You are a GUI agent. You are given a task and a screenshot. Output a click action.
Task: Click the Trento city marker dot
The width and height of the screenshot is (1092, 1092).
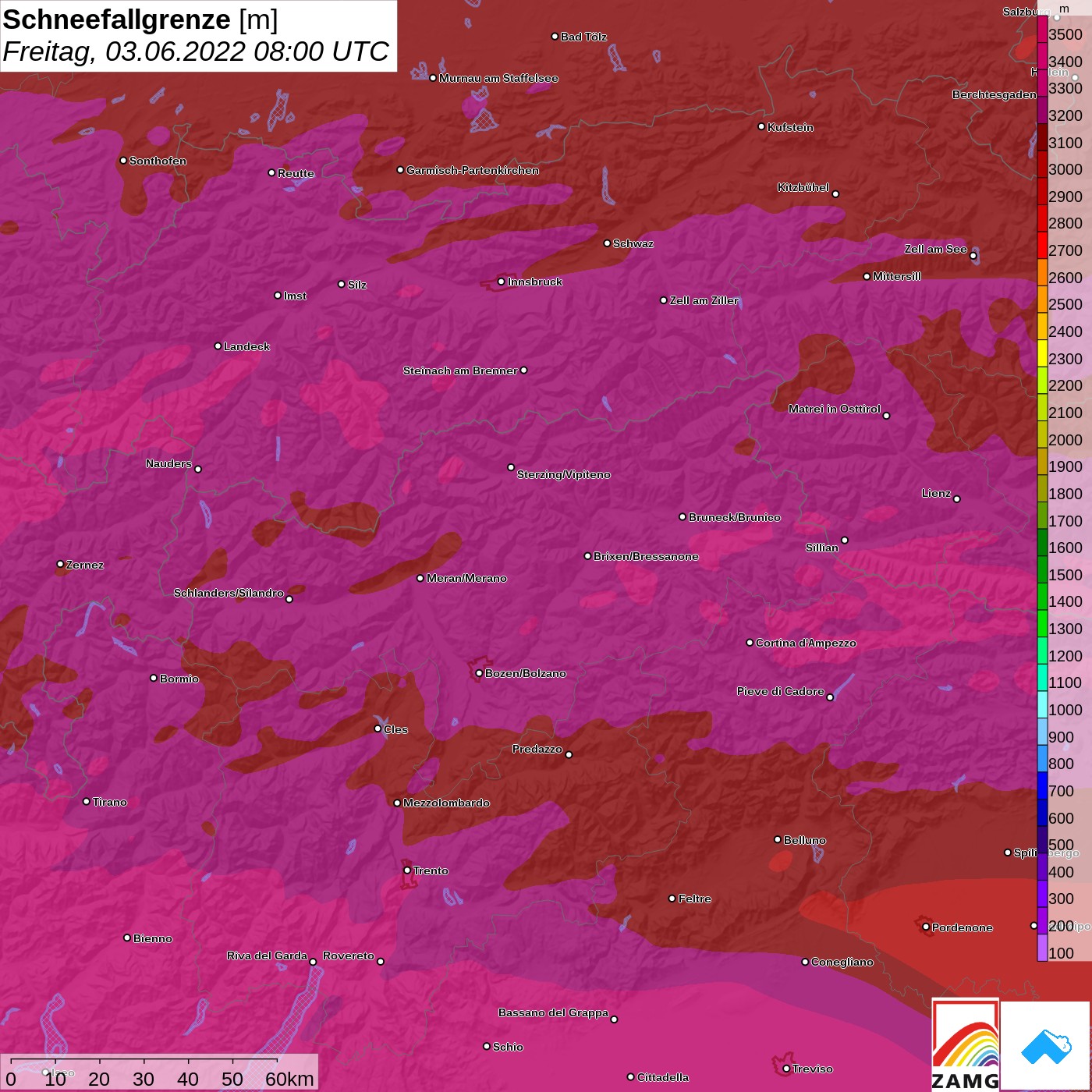407,870
